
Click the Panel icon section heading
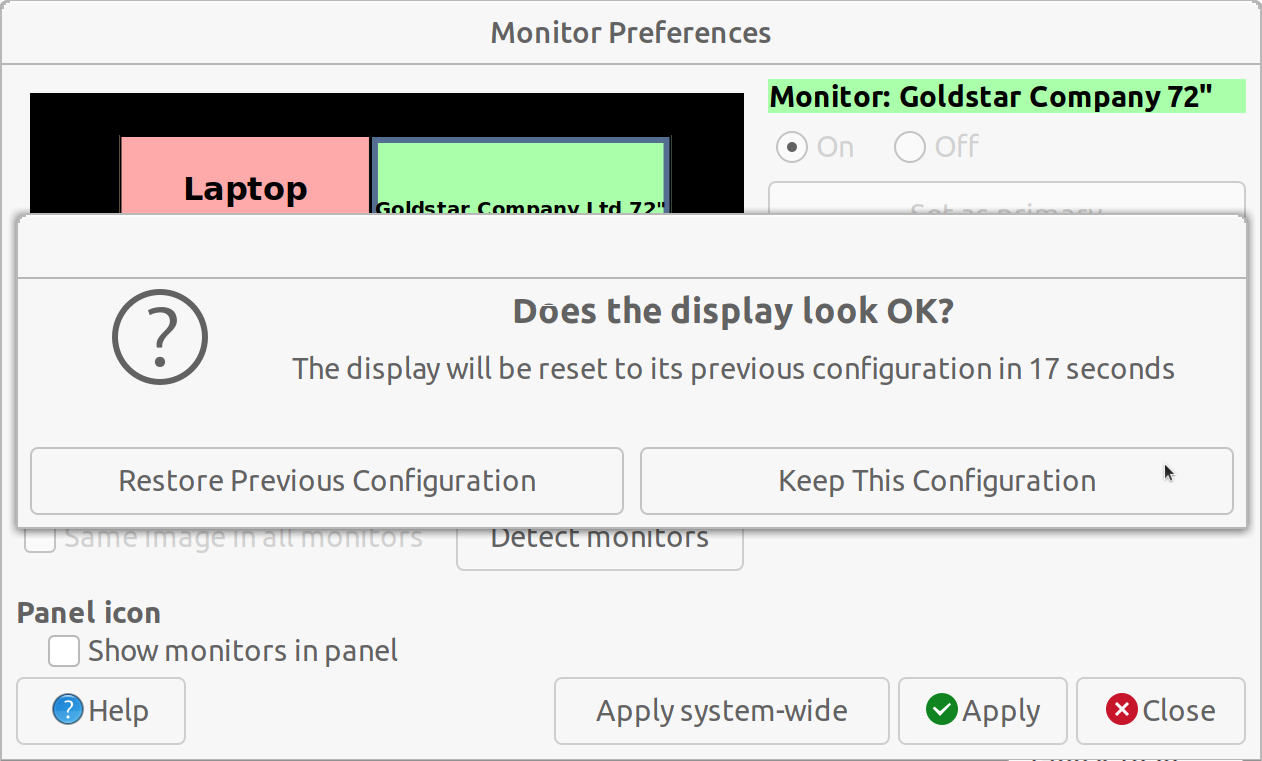click(x=89, y=612)
